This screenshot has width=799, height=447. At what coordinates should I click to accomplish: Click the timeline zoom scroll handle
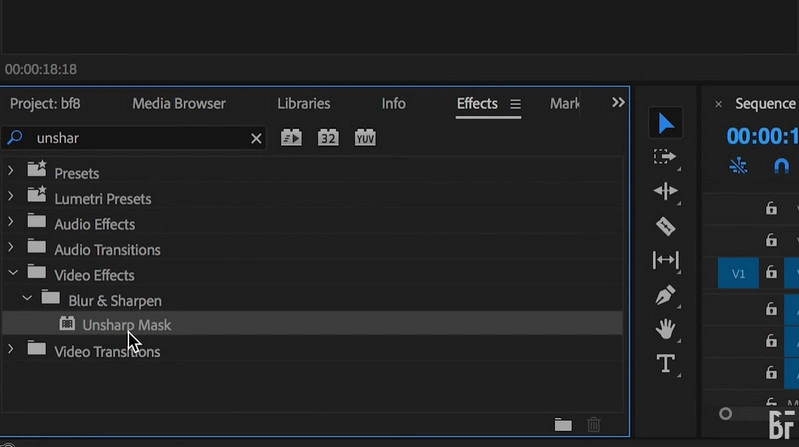click(x=726, y=414)
